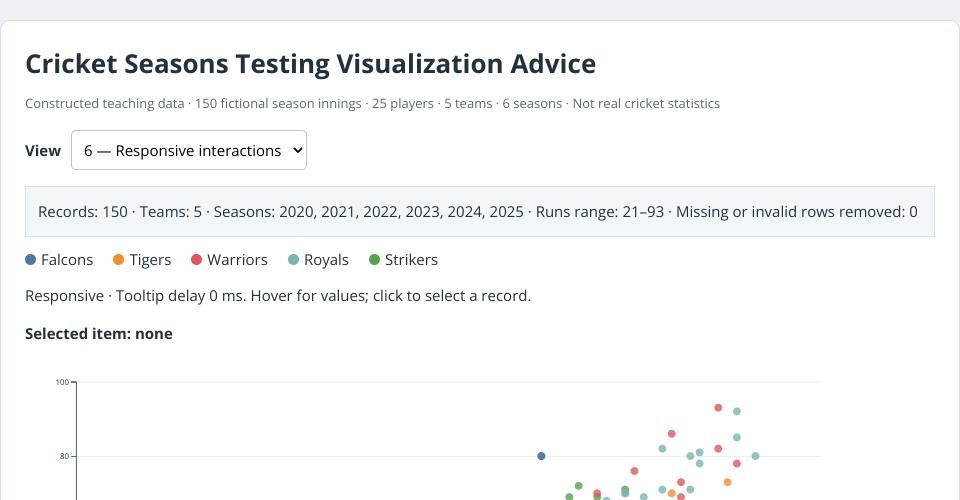Click the Tigers orange legend dot

click(x=119, y=259)
